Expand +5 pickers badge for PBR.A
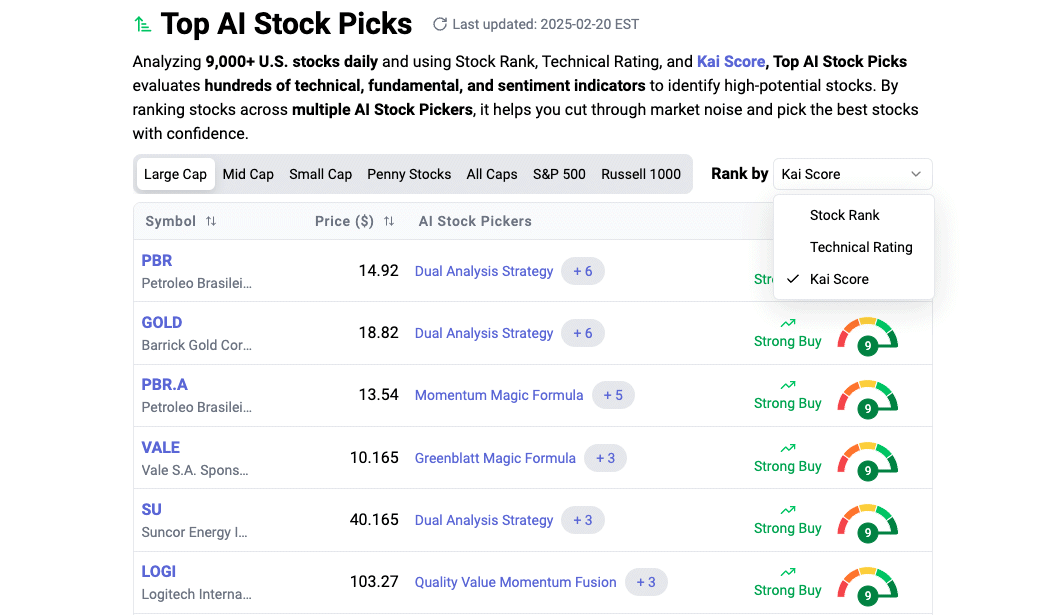1051x615 pixels. point(613,395)
